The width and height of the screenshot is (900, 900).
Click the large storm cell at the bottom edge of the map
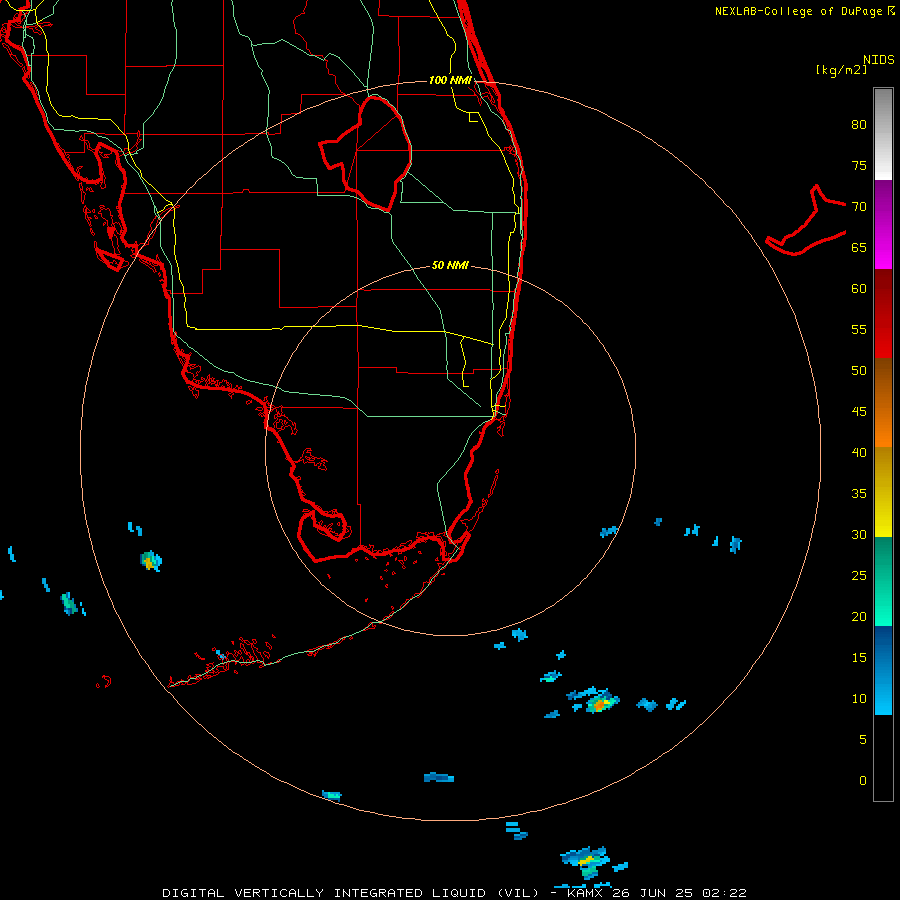coord(585,862)
